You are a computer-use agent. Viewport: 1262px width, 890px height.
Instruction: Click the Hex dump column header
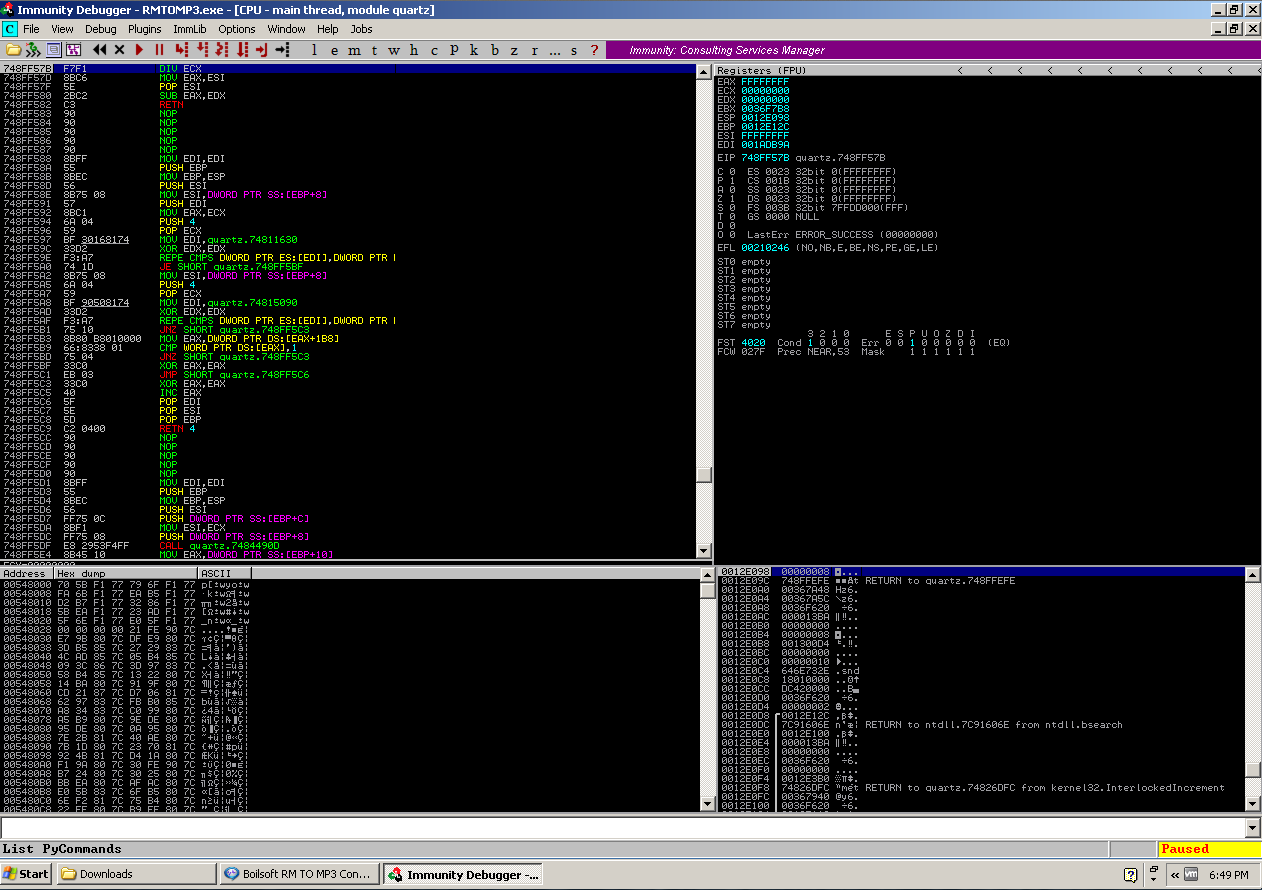(x=126, y=574)
